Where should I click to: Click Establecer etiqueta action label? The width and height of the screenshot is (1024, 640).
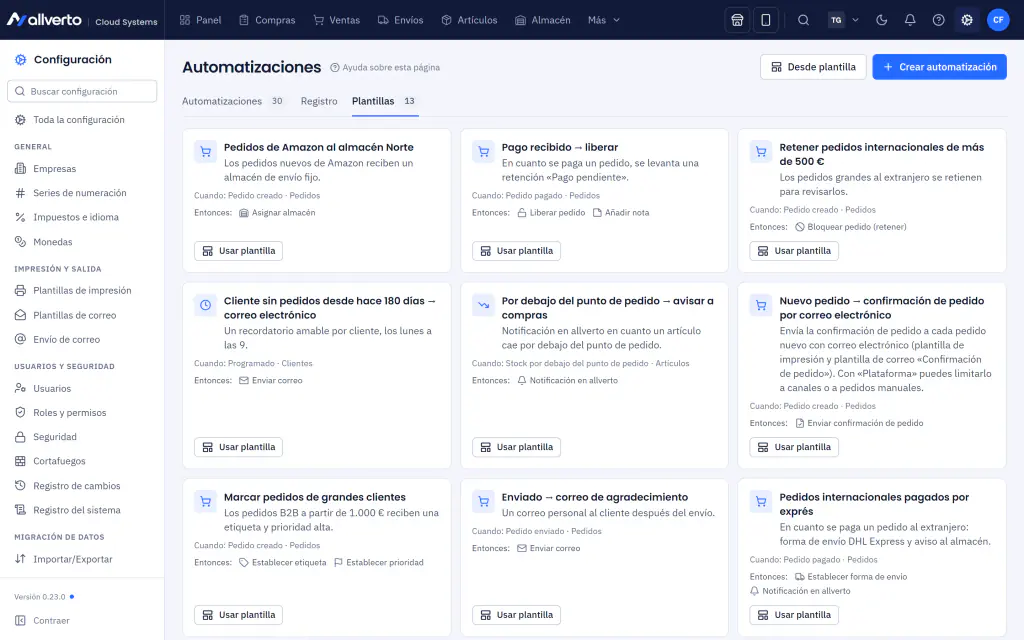coord(282,563)
